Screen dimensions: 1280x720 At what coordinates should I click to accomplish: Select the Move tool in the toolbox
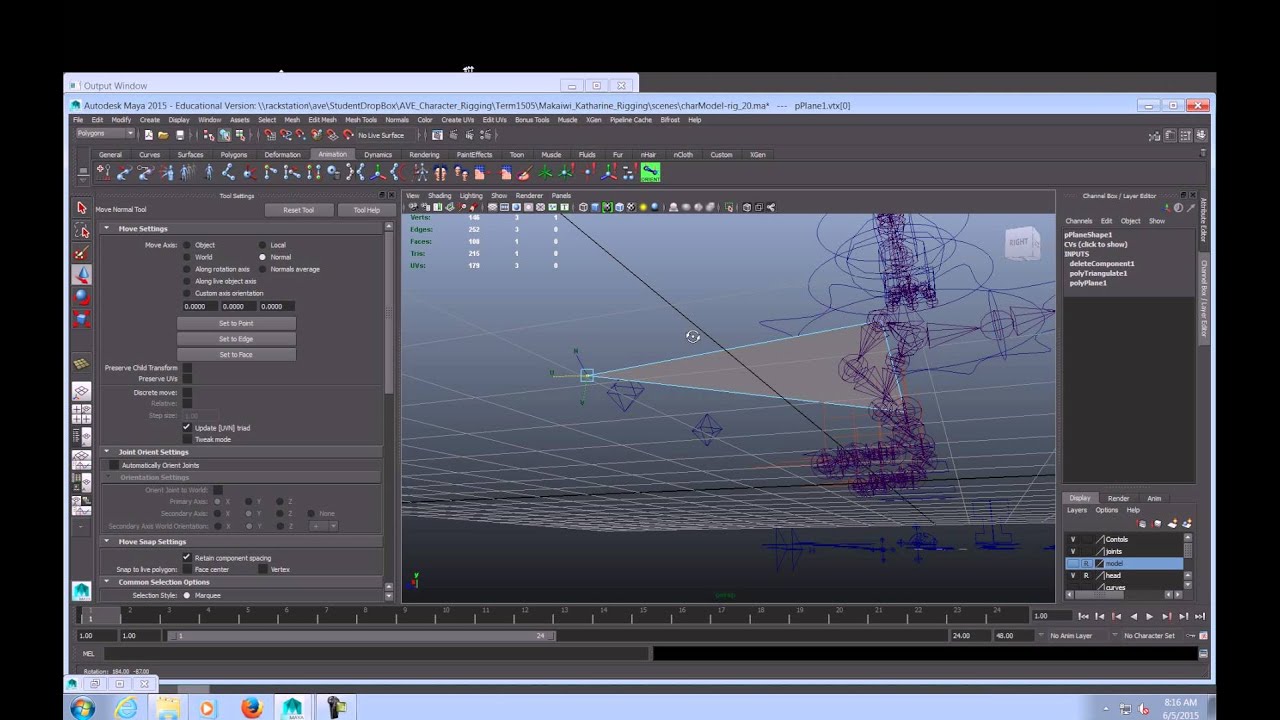(81, 276)
